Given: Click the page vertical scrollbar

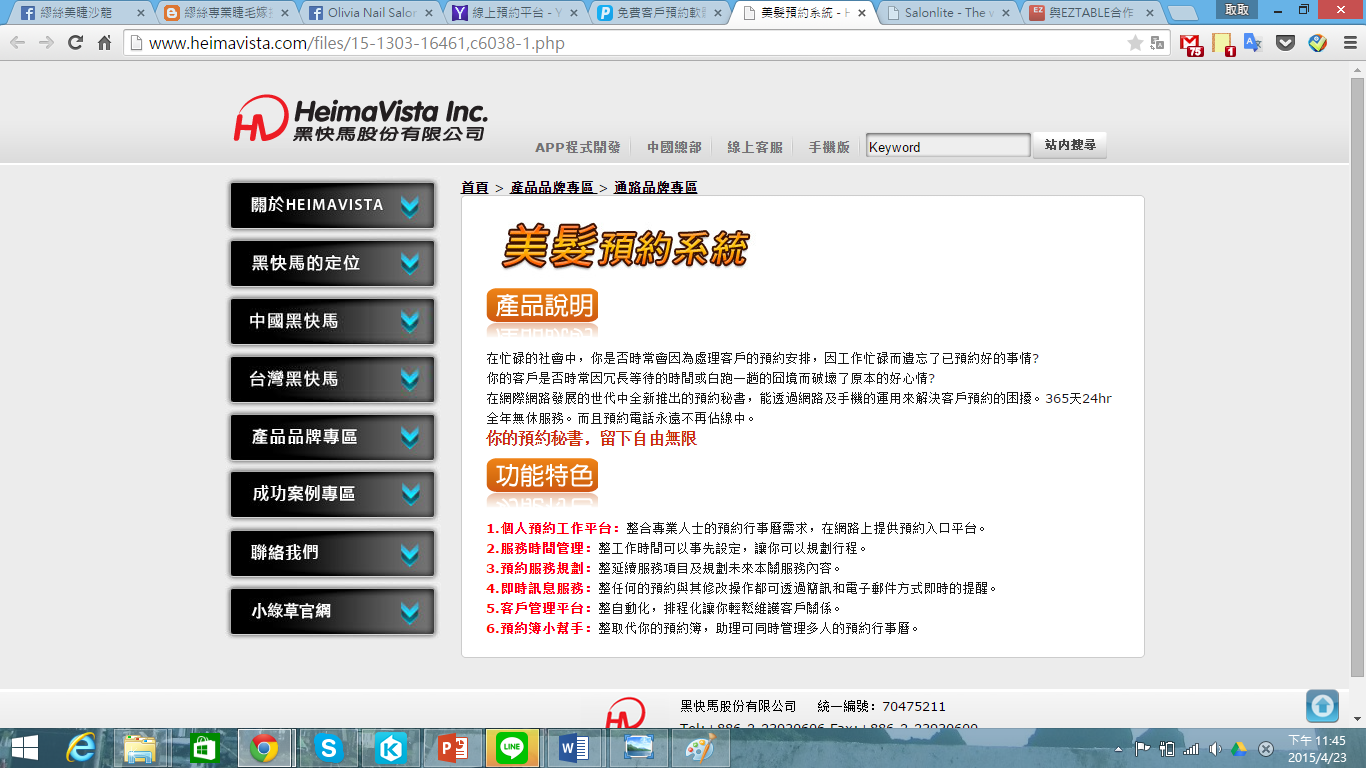Looking at the screenshot, I should pos(1357,377).
